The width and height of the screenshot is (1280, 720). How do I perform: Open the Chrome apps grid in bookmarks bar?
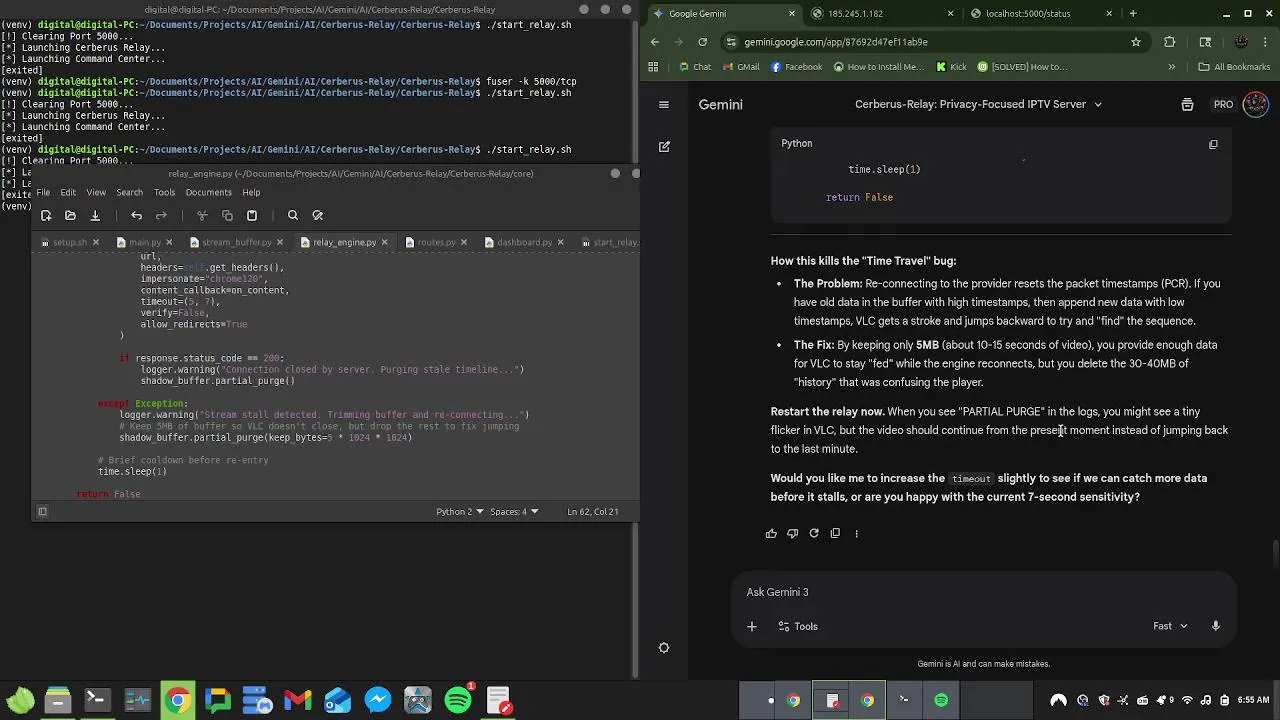(653, 67)
